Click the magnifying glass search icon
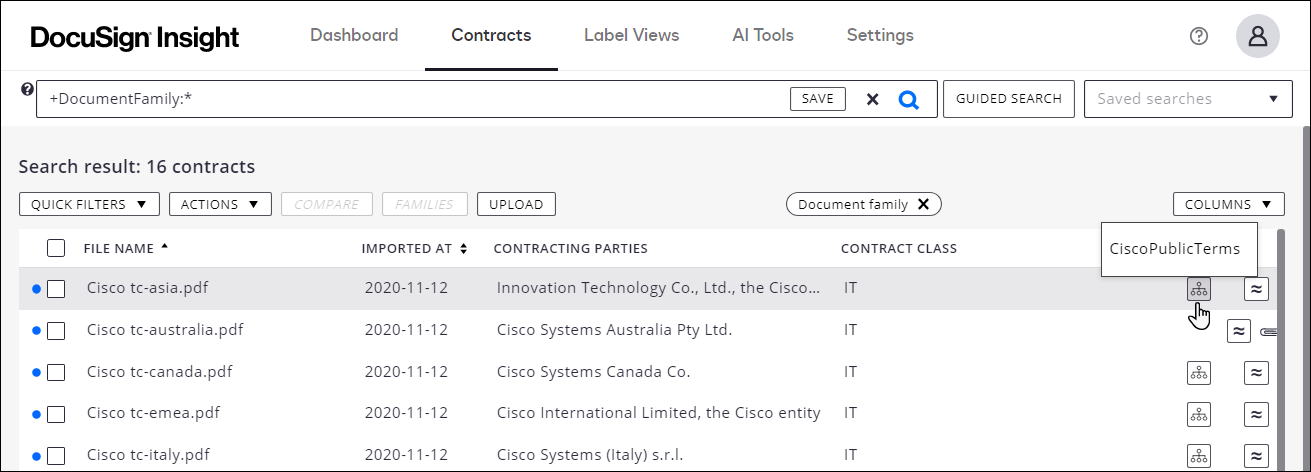This screenshot has height=472, width=1311. click(x=908, y=99)
